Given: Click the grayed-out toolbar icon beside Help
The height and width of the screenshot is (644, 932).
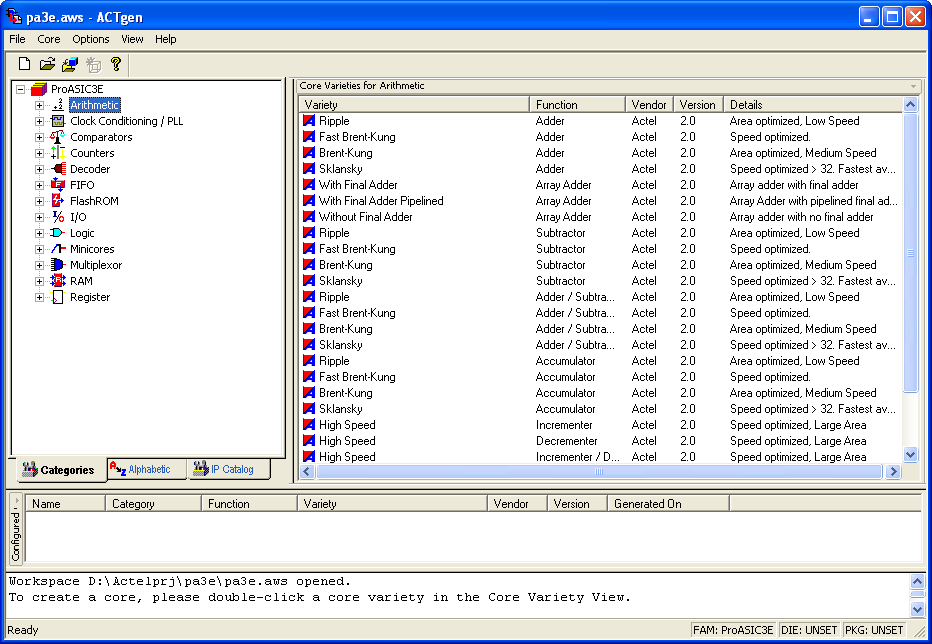Looking at the screenshot, I should (93, 64).
